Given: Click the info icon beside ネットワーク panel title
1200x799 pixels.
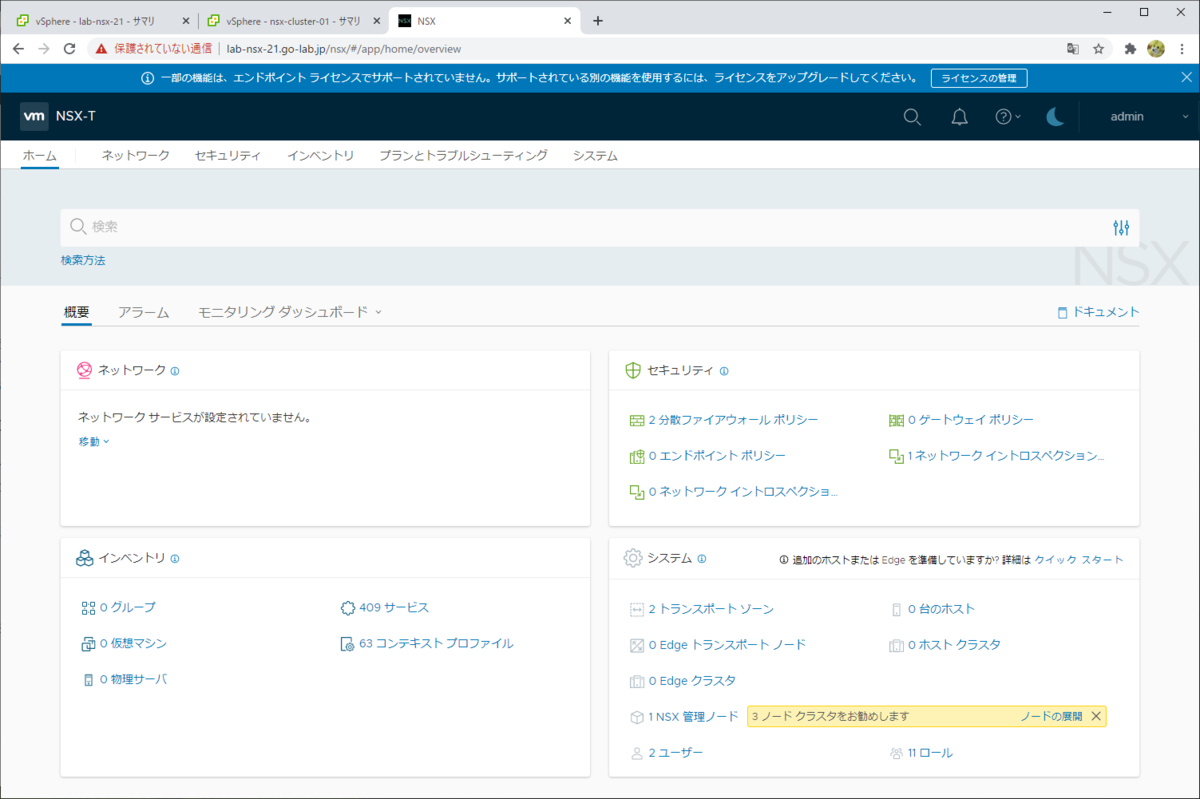Looking at the screenshot, I should (175, 370).
